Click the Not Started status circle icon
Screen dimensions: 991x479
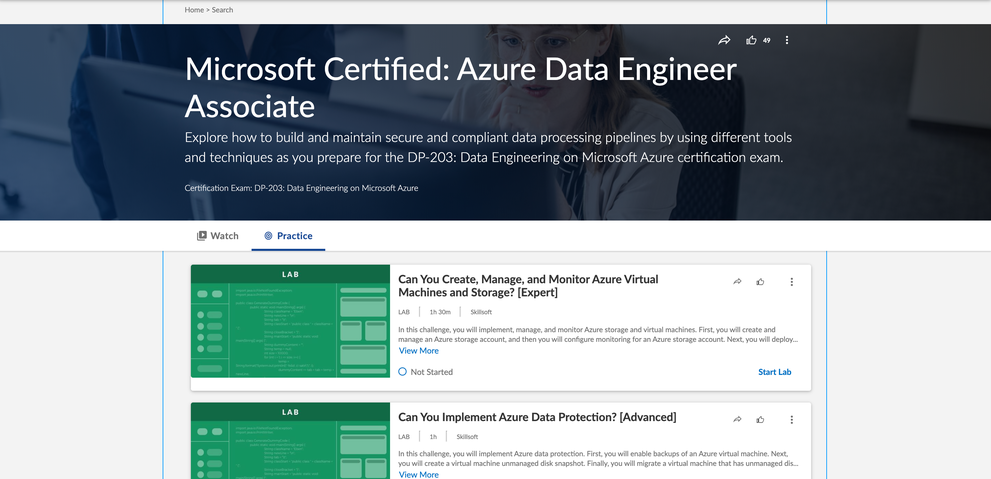[x=403, y=372]
